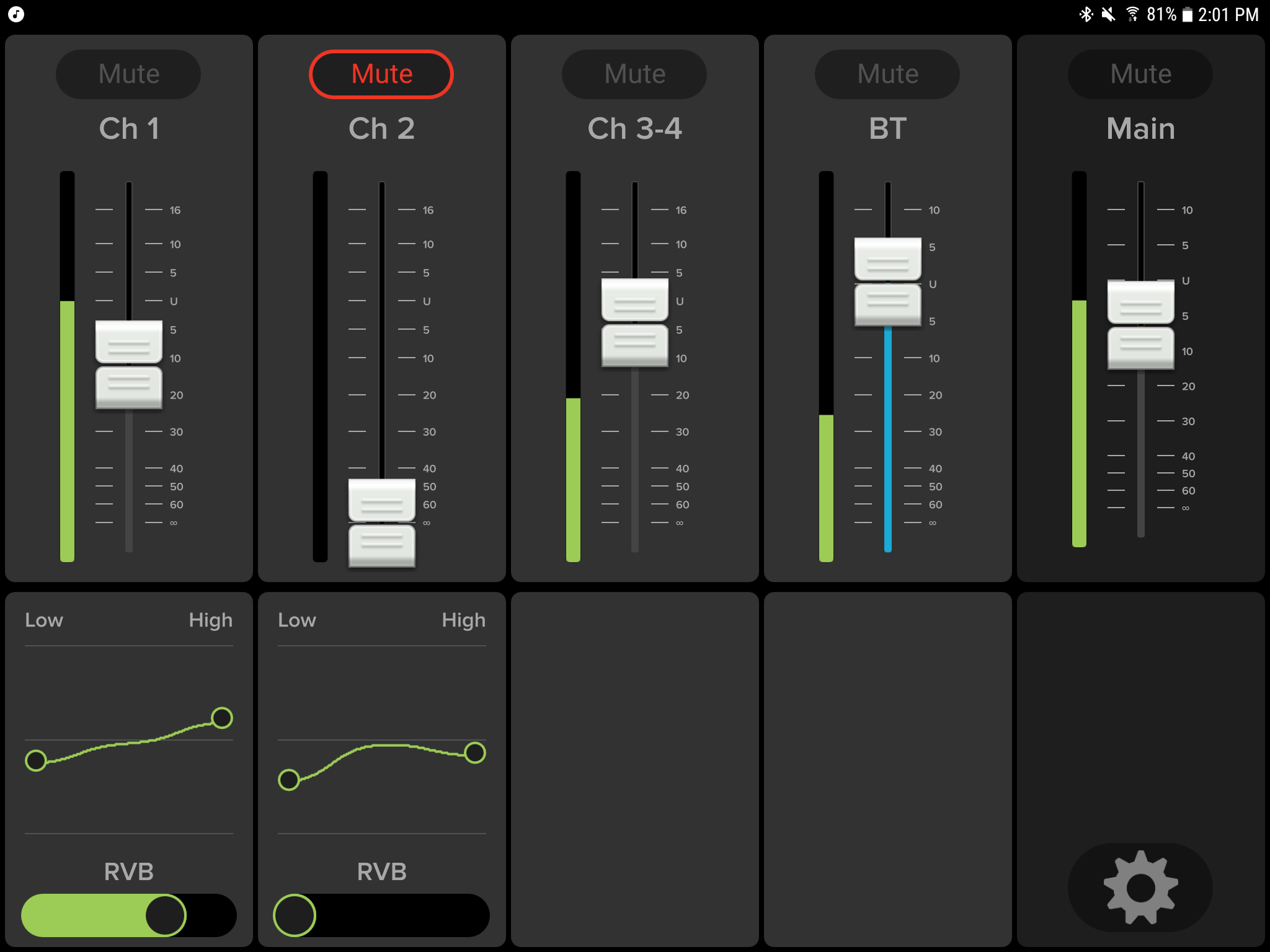1270x952 pixels.
Task: Click the Ch 2 RVB label
Action: click(381, 872)
